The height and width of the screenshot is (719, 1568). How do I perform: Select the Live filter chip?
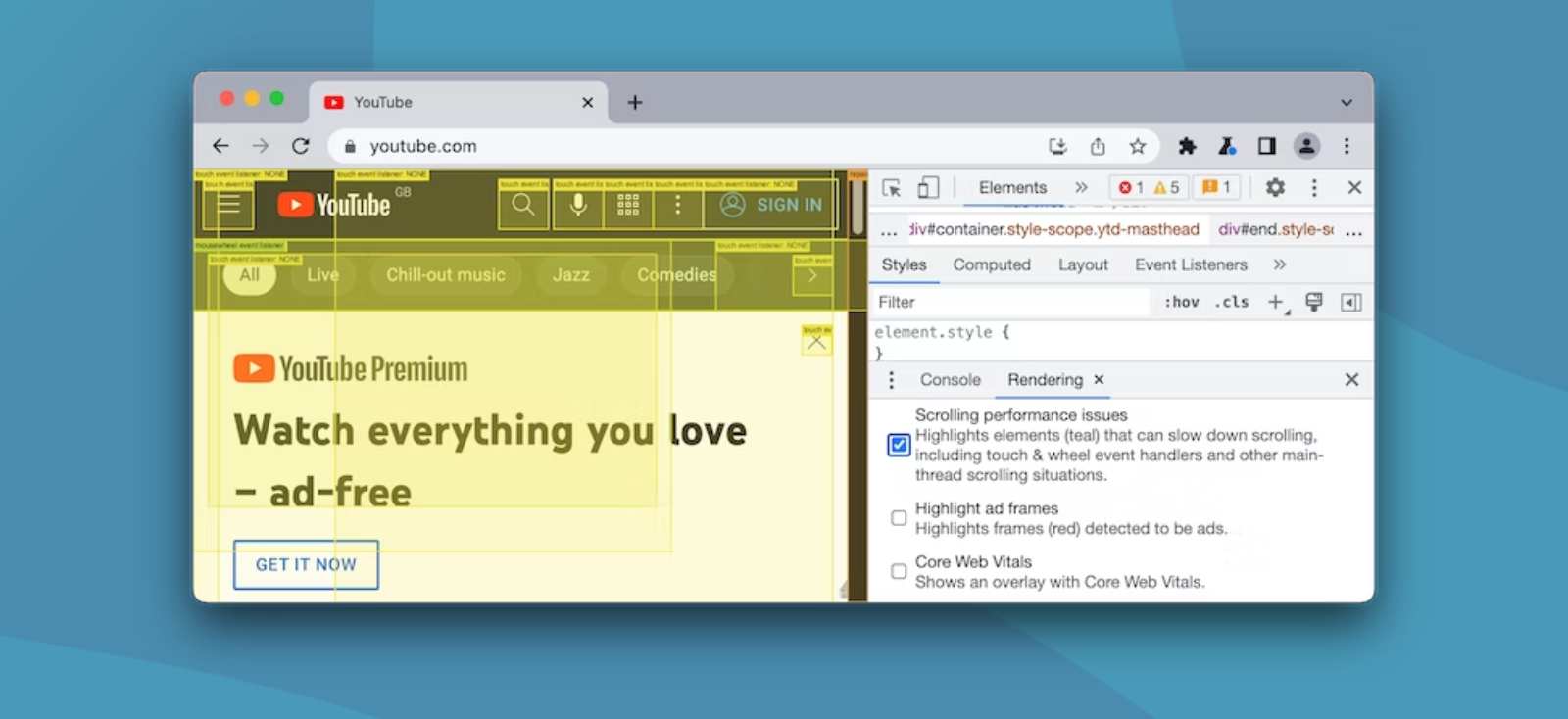click(322, 275)
